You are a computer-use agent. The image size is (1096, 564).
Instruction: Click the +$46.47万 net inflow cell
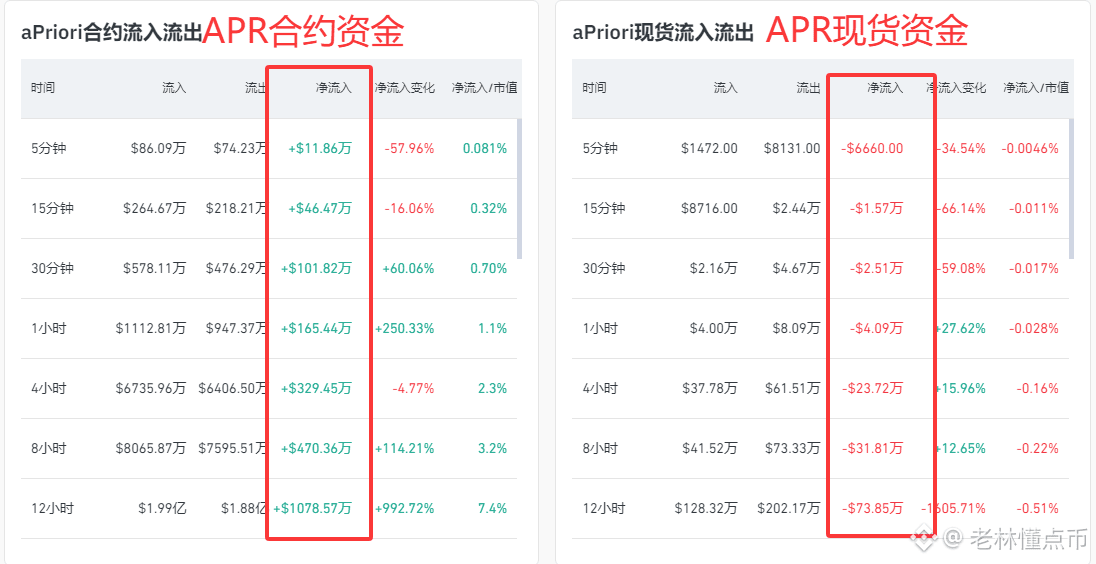pyautogui.click(x=320, y=208)
